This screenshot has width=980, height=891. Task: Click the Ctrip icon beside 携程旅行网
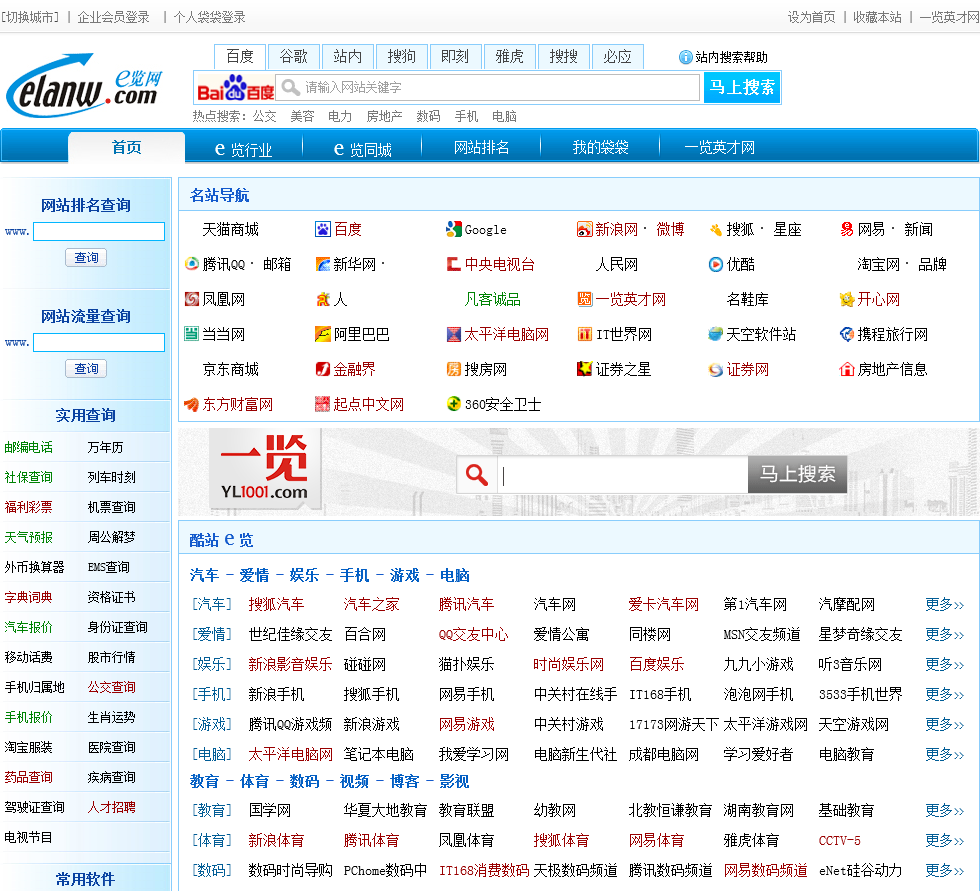847,334
